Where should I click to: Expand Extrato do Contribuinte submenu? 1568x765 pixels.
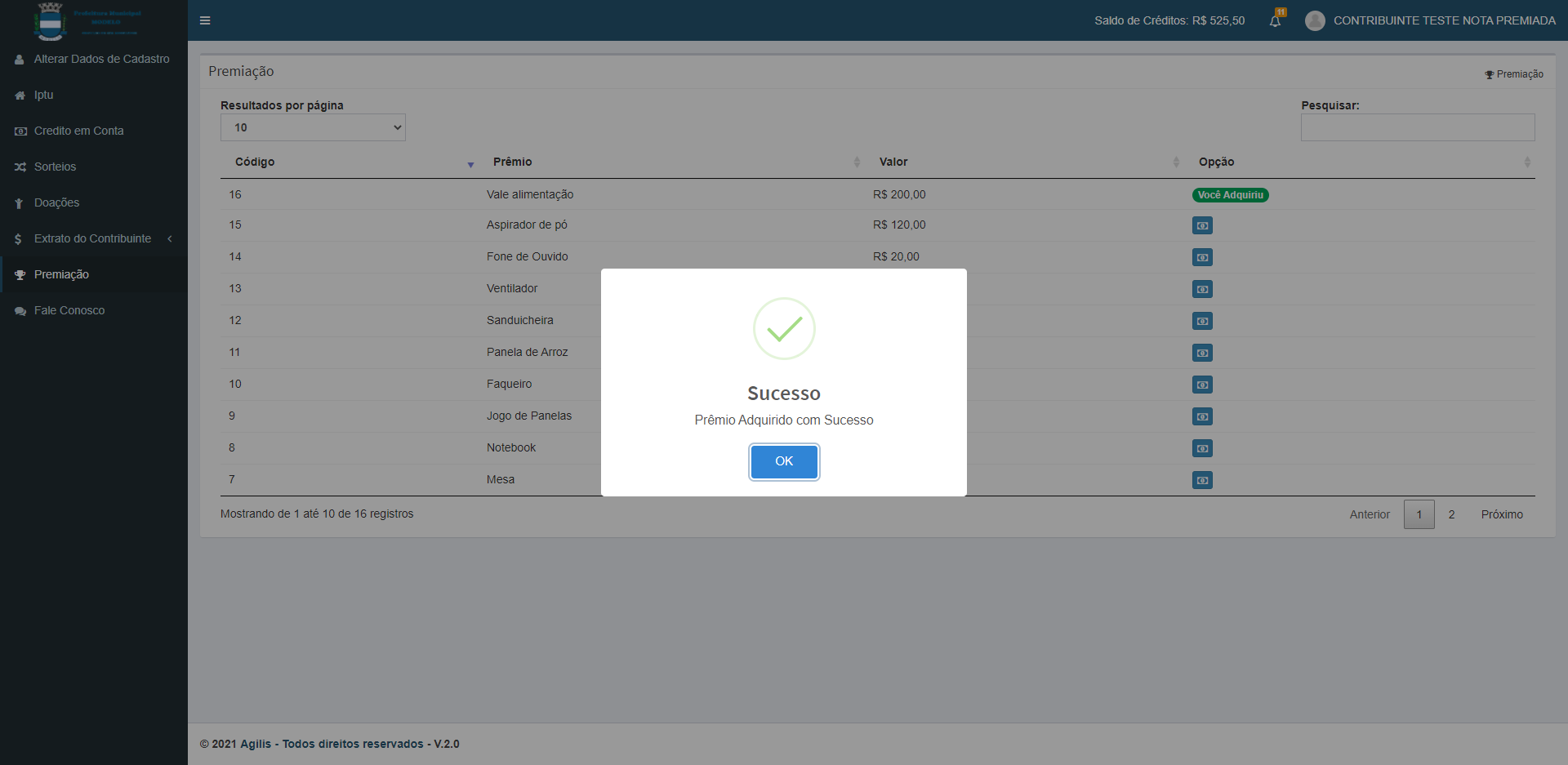[93, 238]
